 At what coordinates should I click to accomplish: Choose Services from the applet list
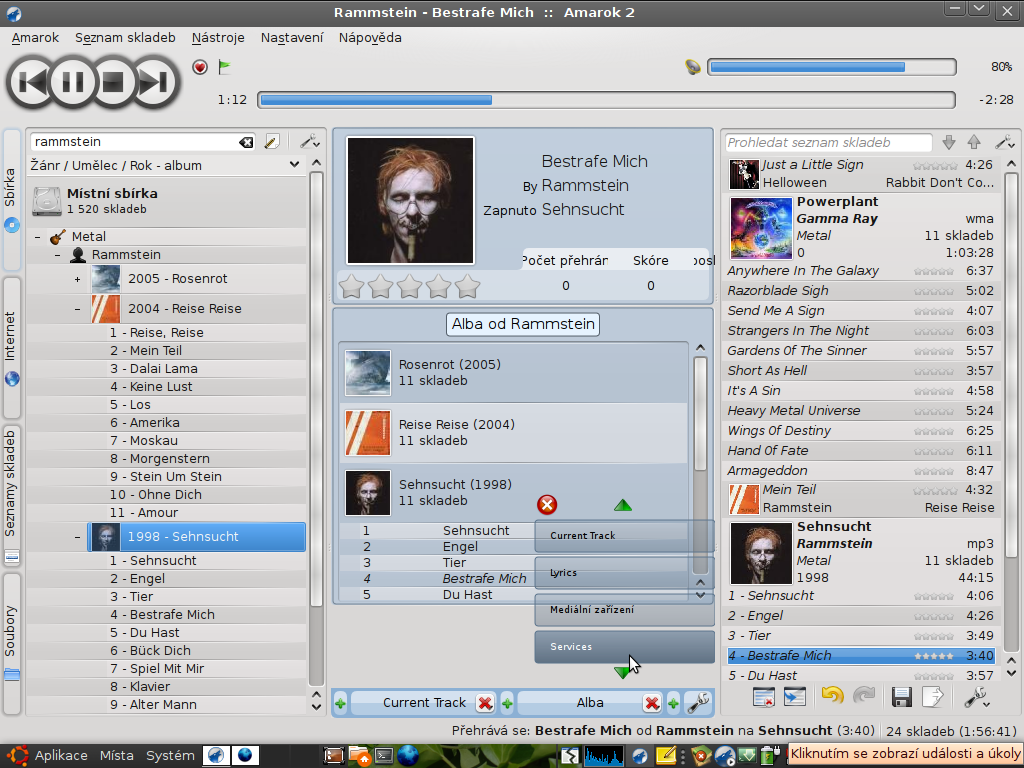624,647
